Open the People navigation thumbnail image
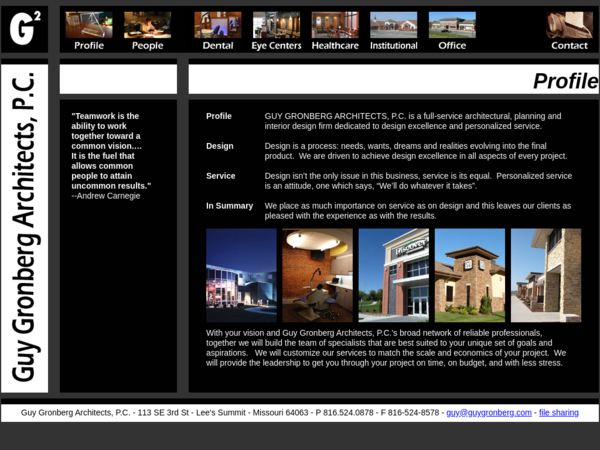Viewport: 600px width, 450px height. click(147, 25)
